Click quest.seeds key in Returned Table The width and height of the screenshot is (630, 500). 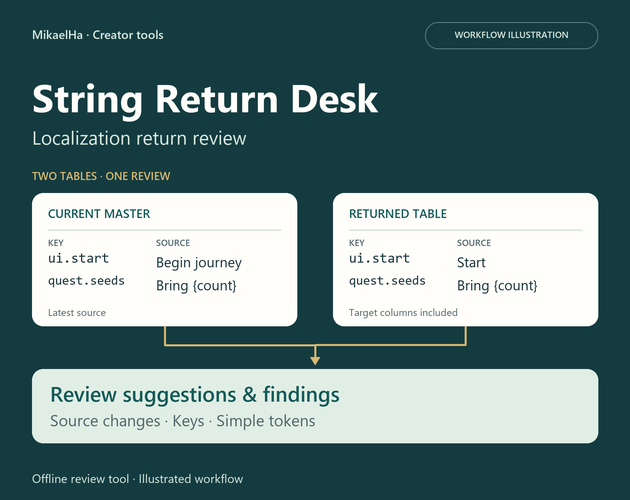click(387, 281)
